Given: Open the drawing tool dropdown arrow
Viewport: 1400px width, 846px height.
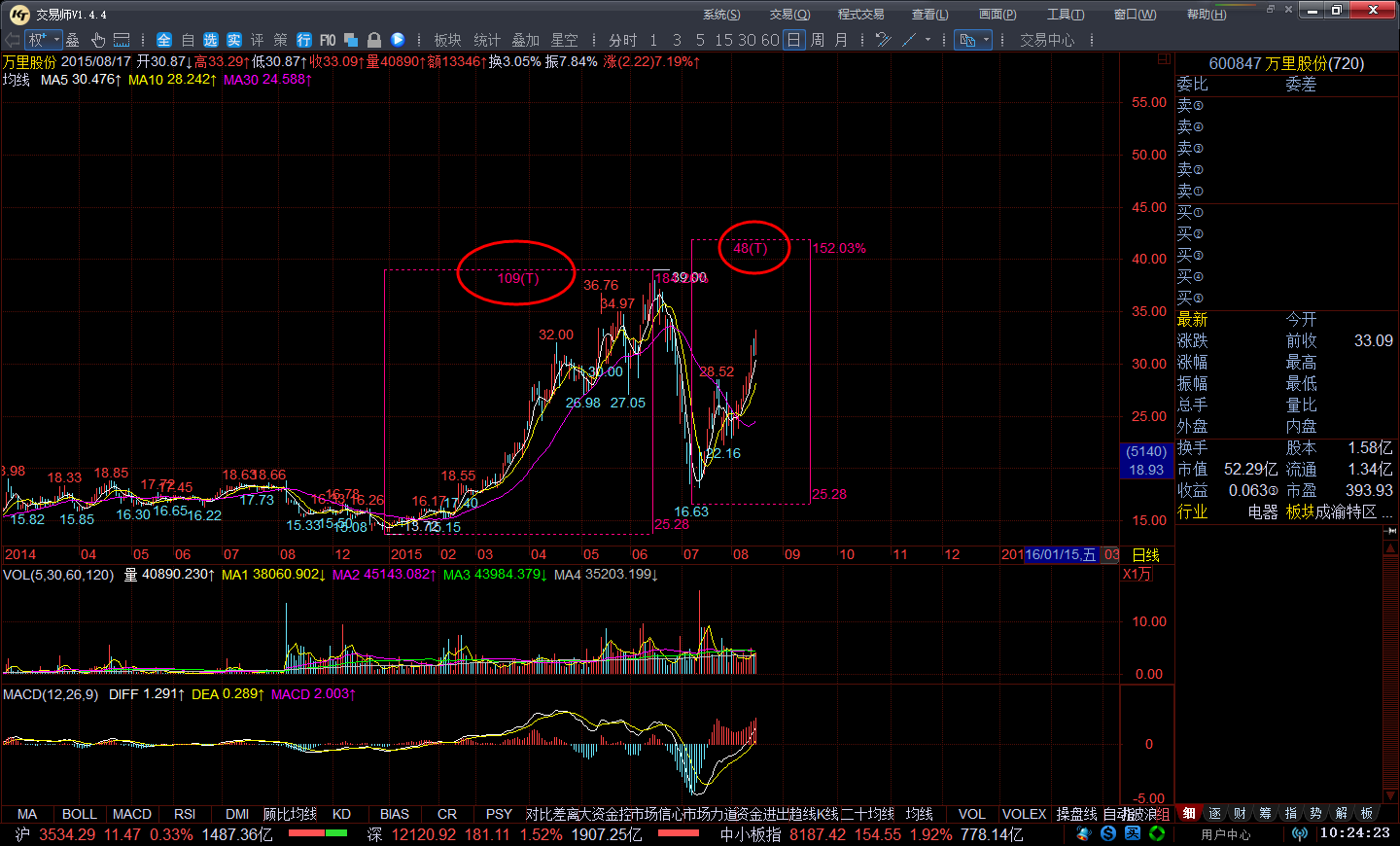Looking at the screenshot, I should (x=928, y=40).
